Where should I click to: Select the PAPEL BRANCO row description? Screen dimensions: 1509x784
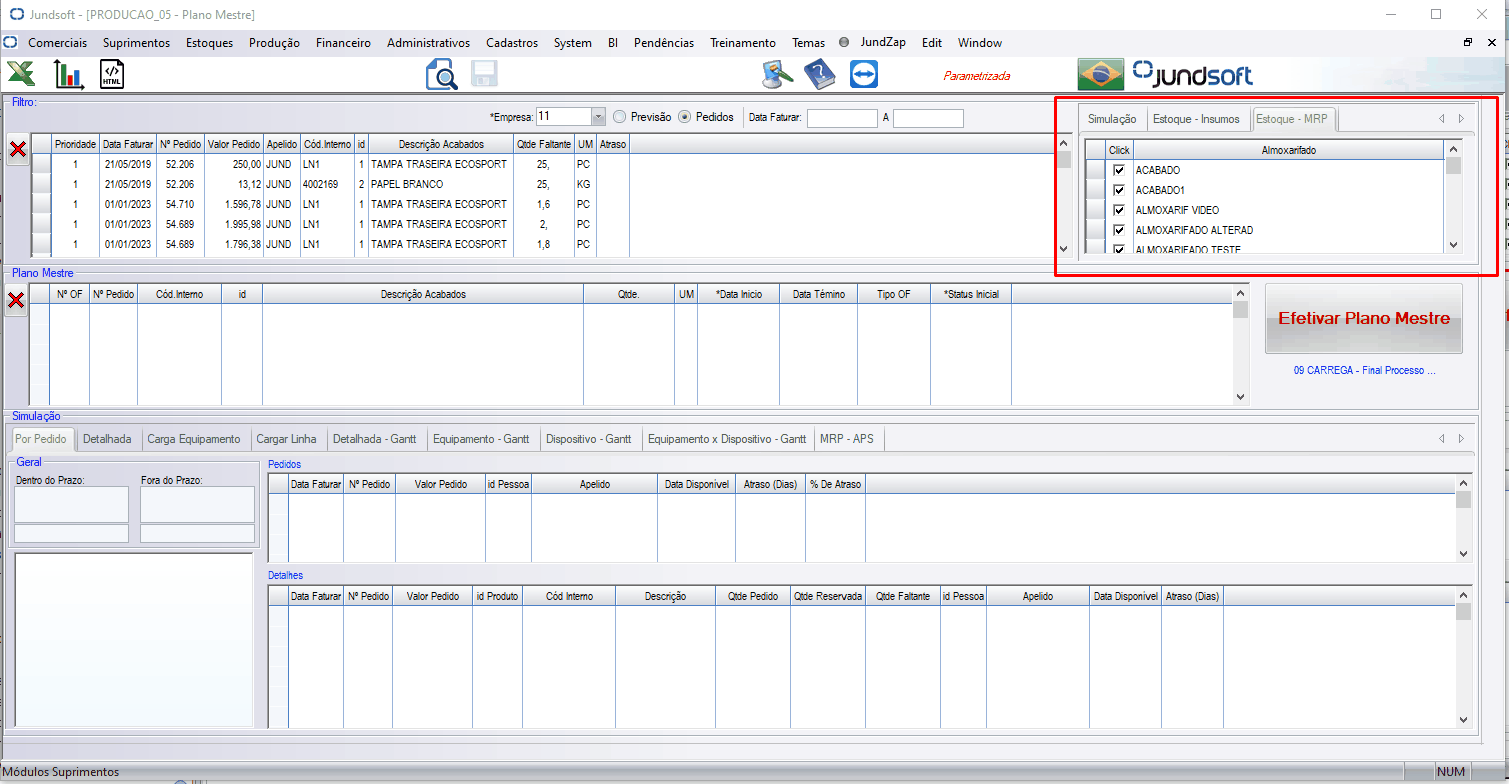pos(441,184)
